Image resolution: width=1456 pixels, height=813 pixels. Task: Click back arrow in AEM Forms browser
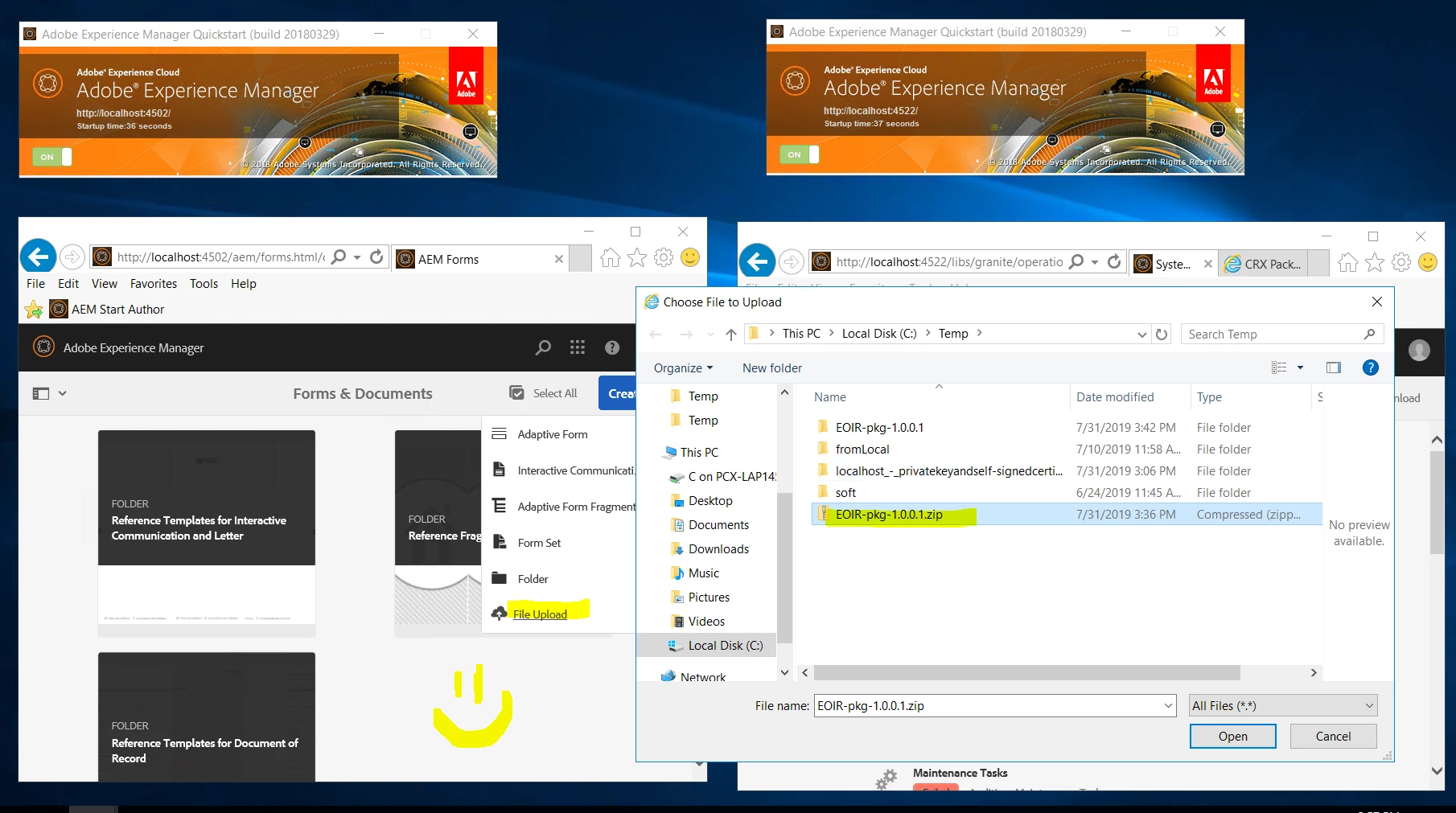38,257
